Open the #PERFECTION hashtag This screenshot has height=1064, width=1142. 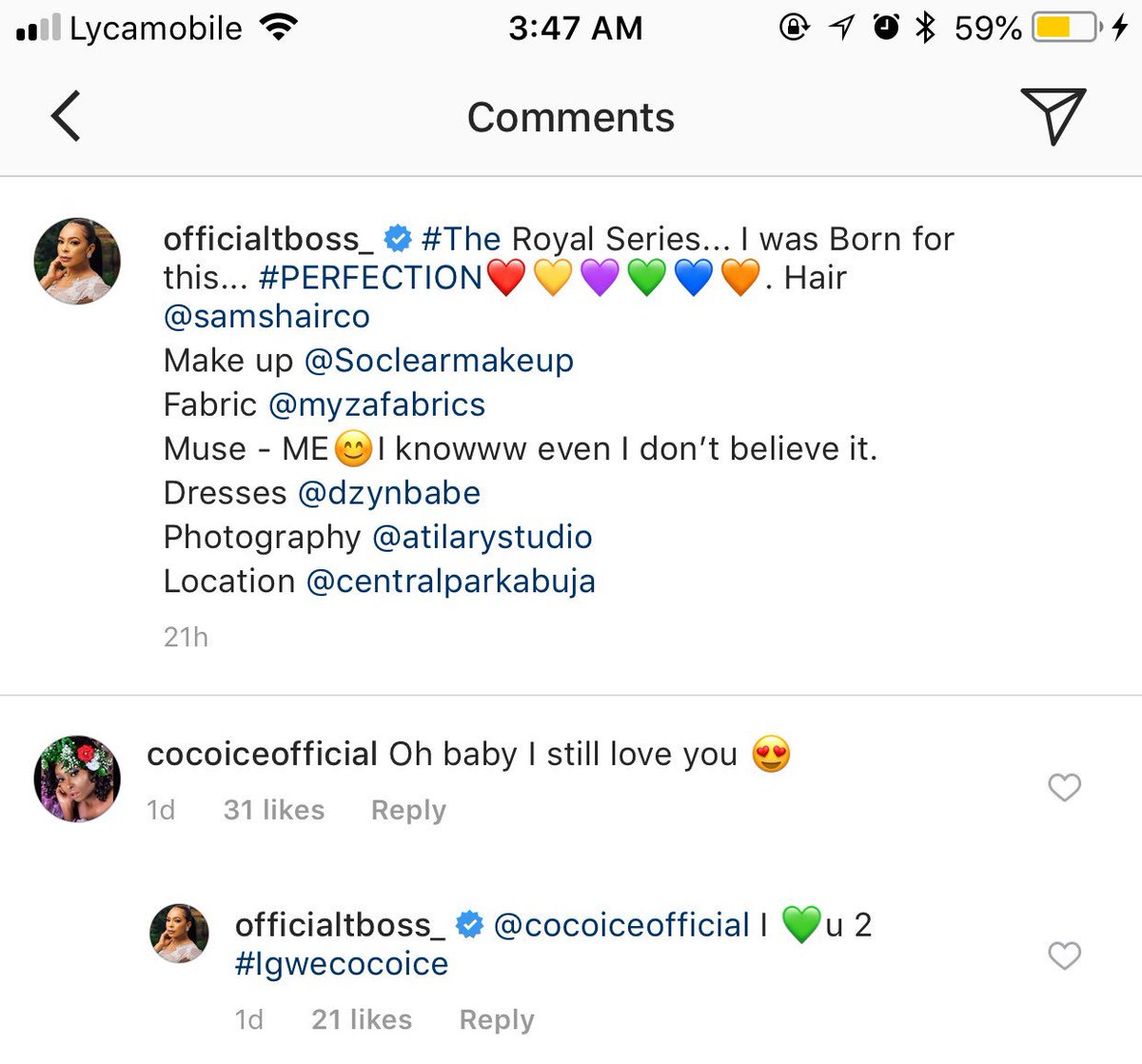[x=371, y=278]
